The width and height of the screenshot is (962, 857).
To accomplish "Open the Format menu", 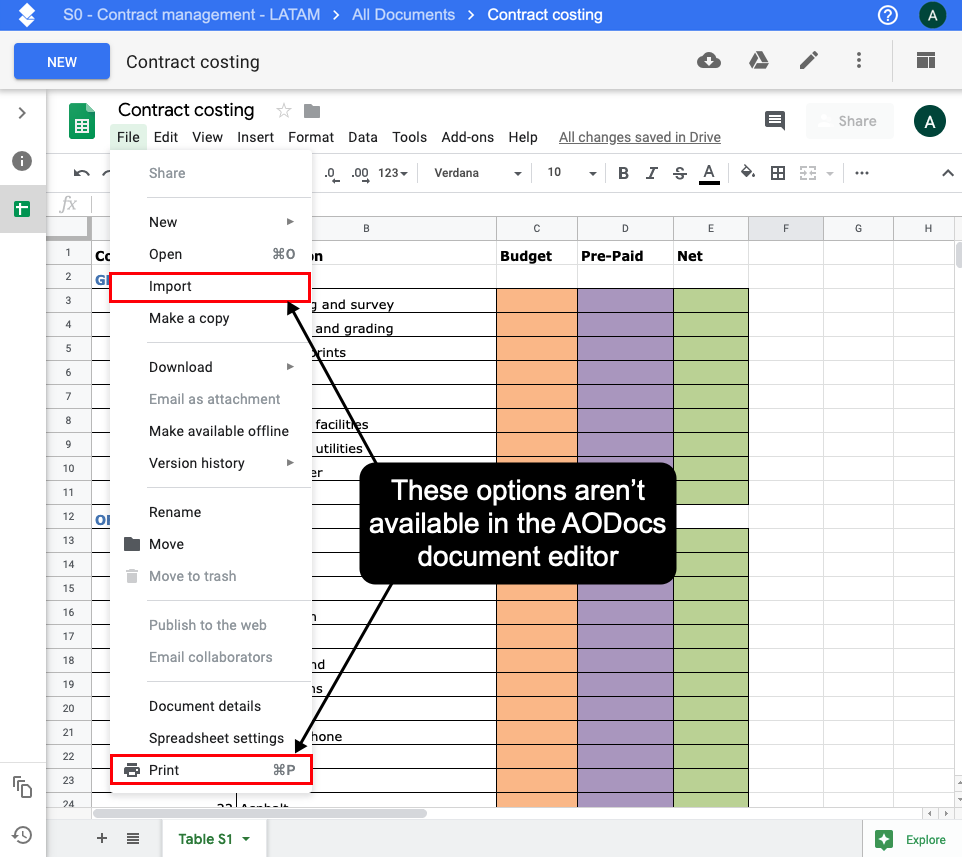I will point(311,137).
